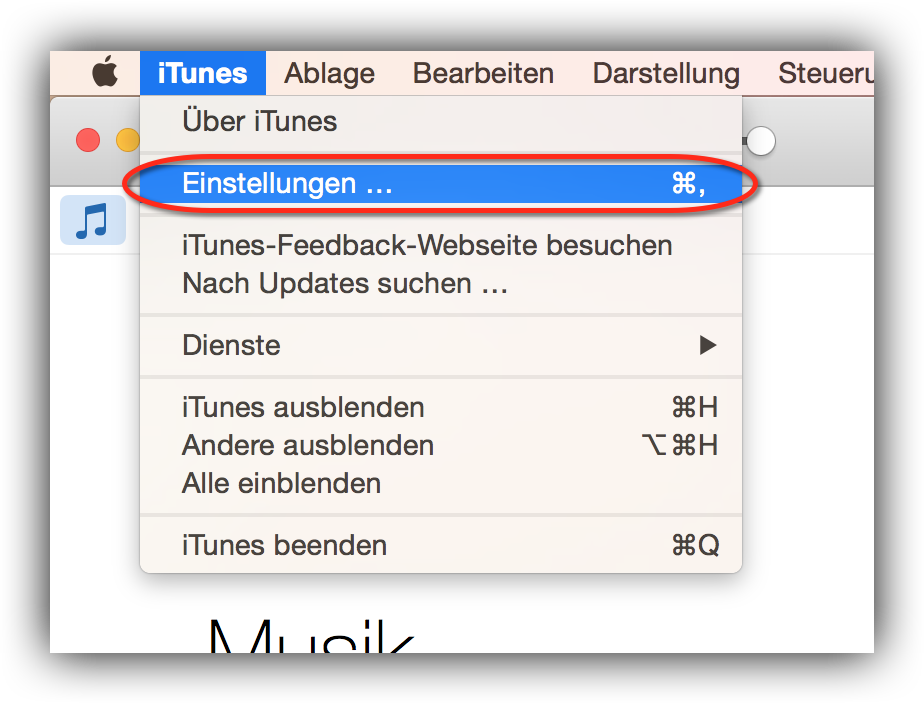This screenshot has width=924, height=703.
Task: Select Einstellungen … menu entry
Action: [x=441, y=183]
